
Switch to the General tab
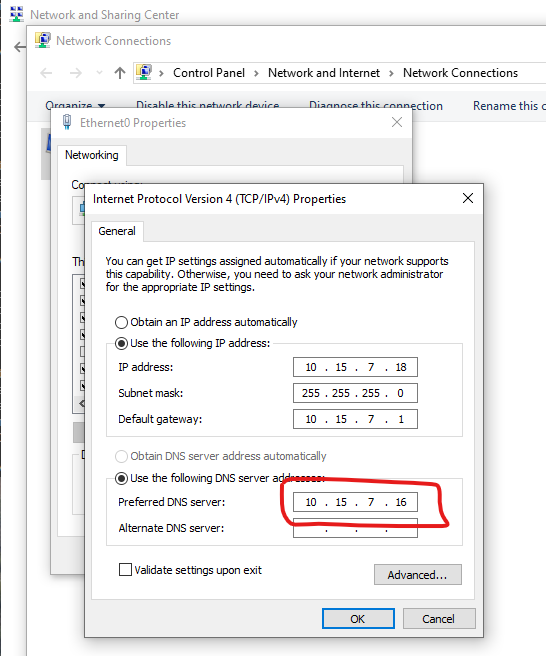(x=117, y=231)
